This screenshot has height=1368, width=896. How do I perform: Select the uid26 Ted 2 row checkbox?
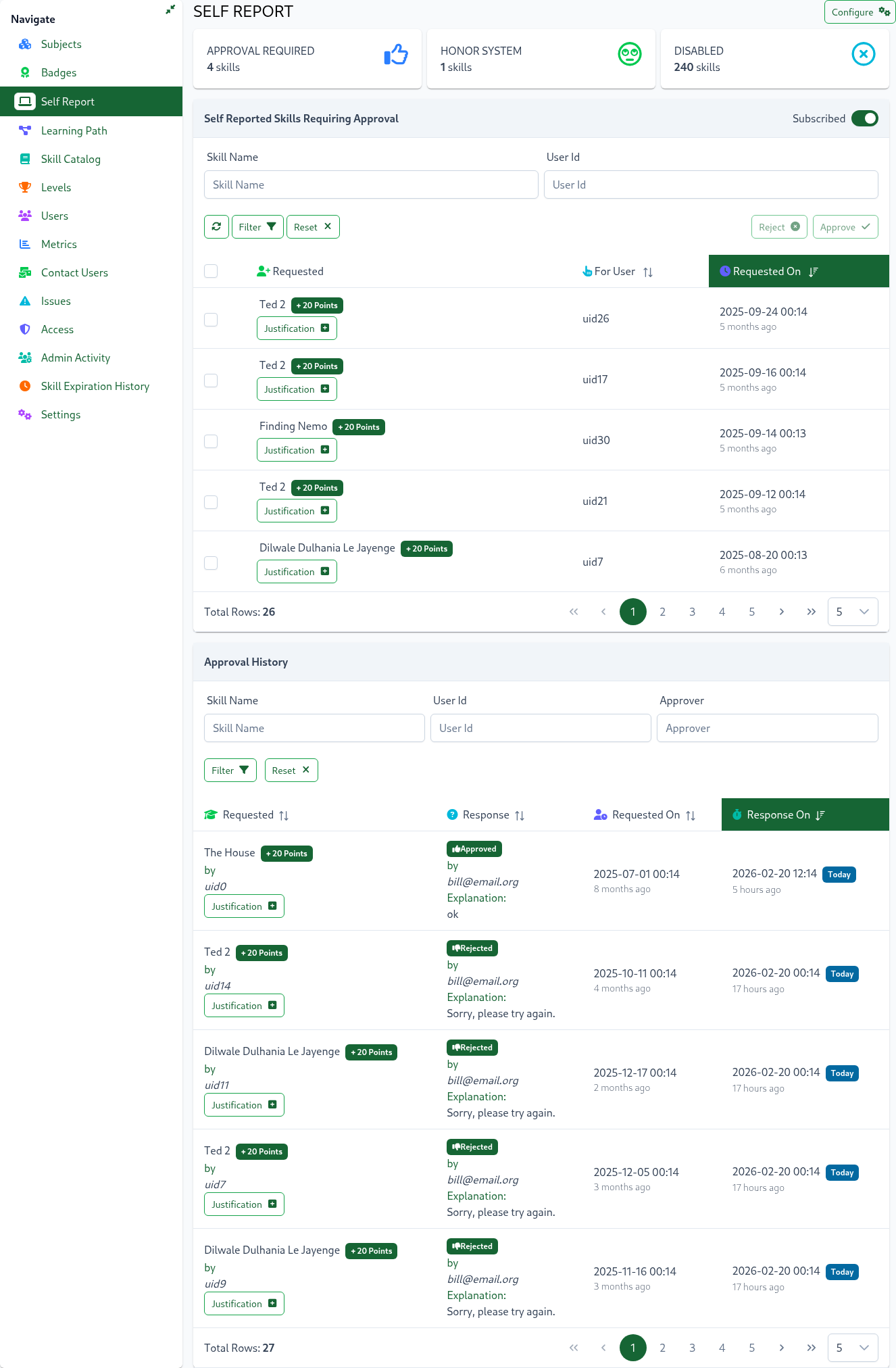(x=211, y=320)
